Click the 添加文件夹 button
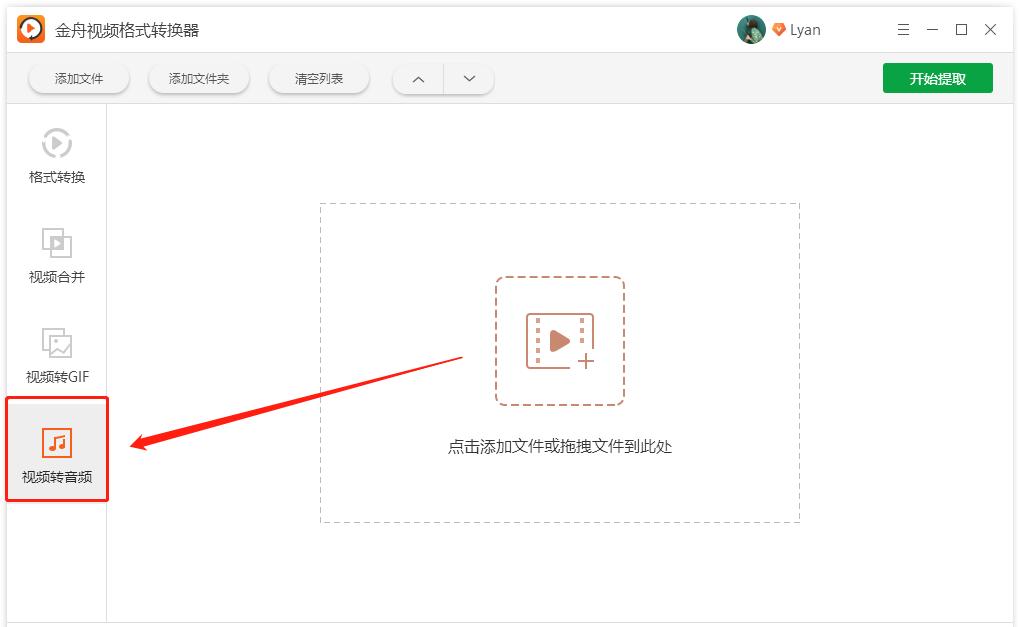 click(x=199, y=78)
